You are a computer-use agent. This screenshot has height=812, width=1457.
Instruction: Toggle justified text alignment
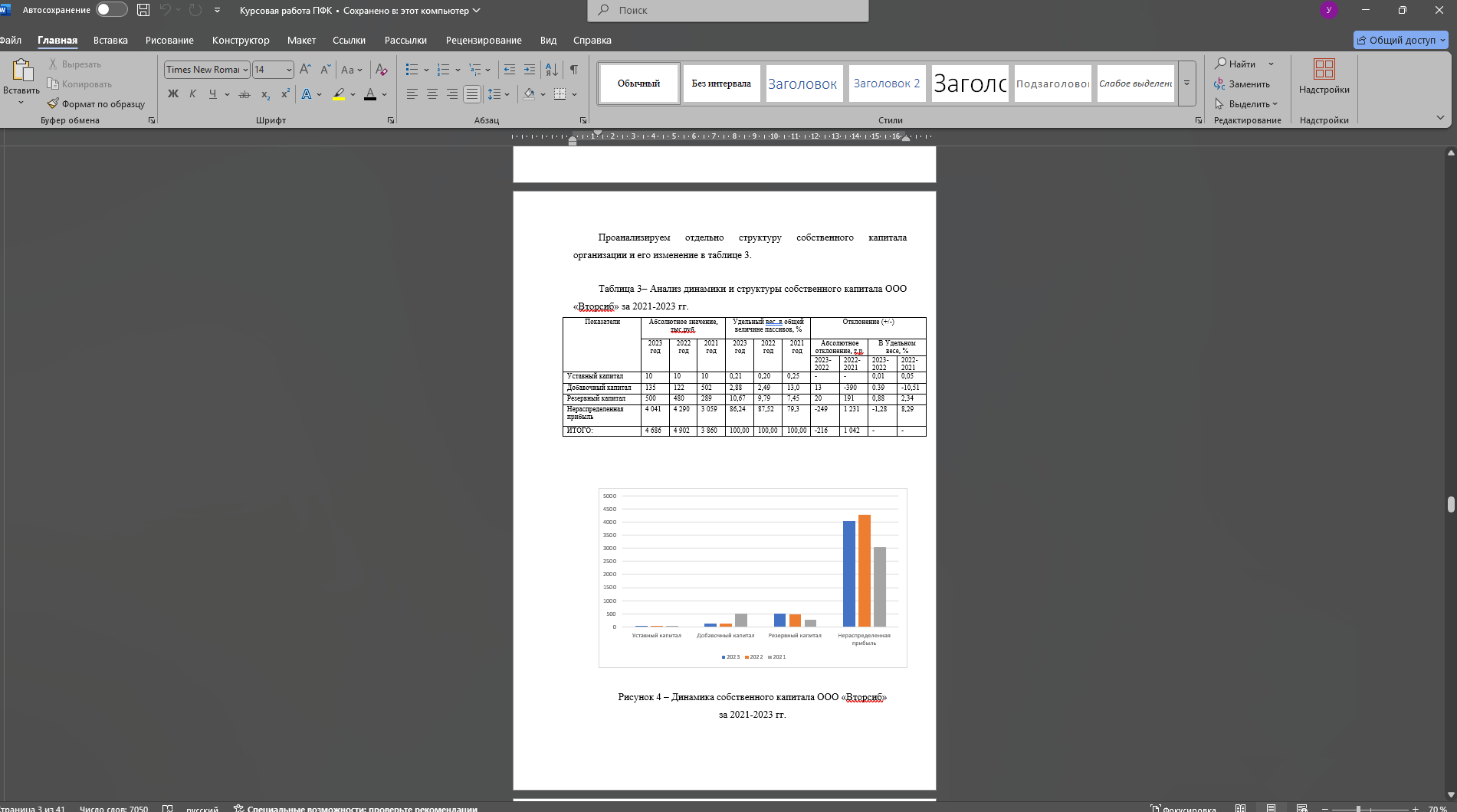coord(472,94)
